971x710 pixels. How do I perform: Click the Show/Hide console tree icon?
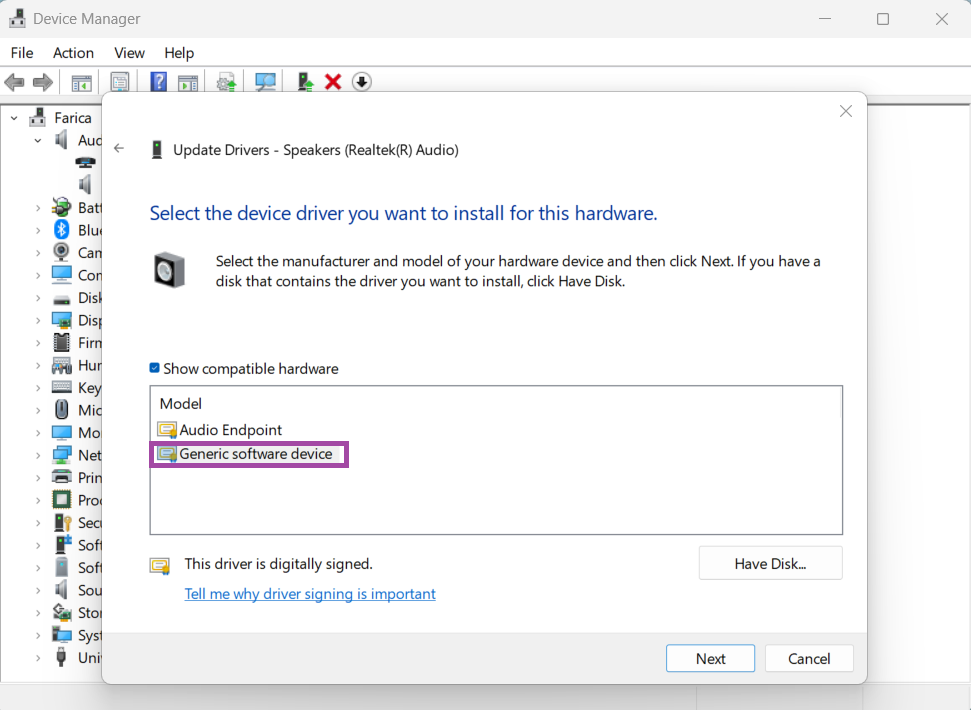point(82,82)
